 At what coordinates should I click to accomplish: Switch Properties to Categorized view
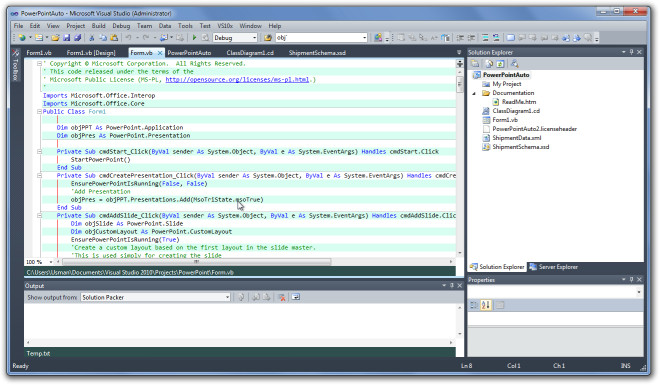[474, 305]
